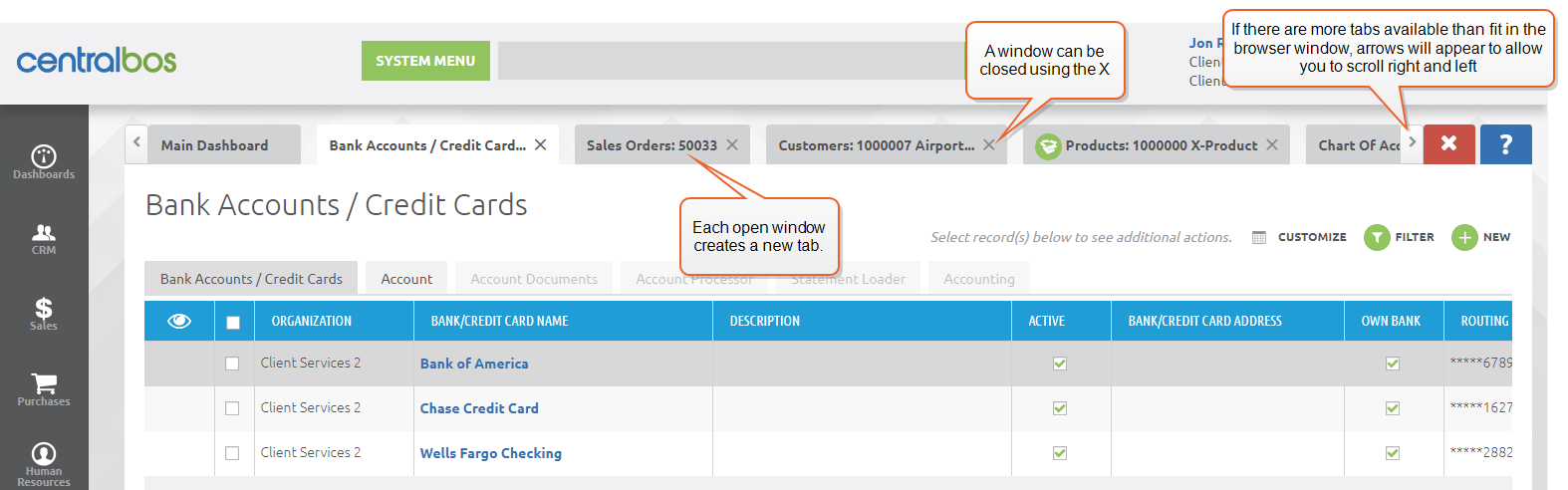The image size is (1568, 490).
Task: Open the Purchases cart icon
Action: click(44, 384)
